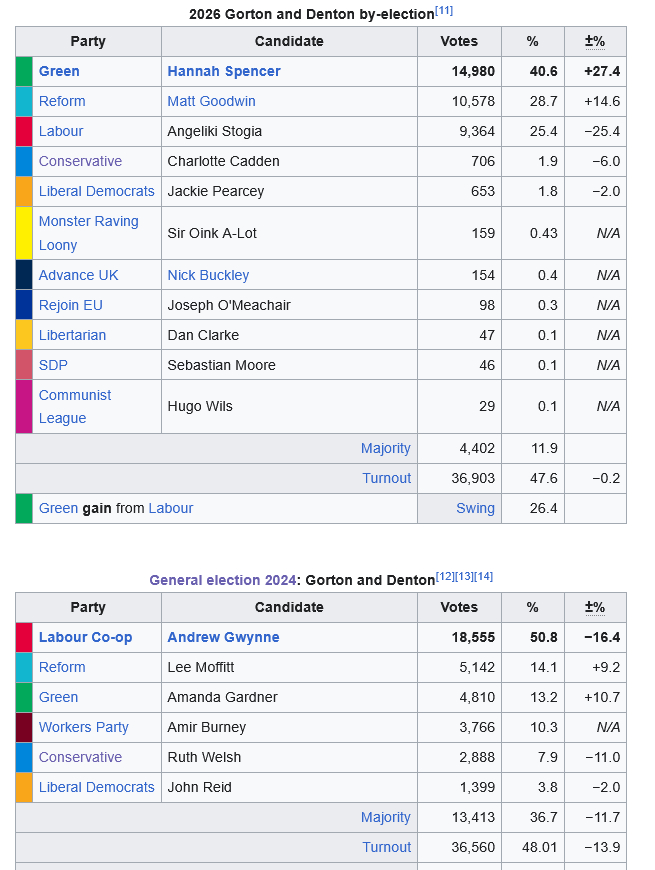Image resolution: width=655 pixels, height=870 pixels.
Task: Click yellow Monster Raving Loony color cell
Action: 24,233
